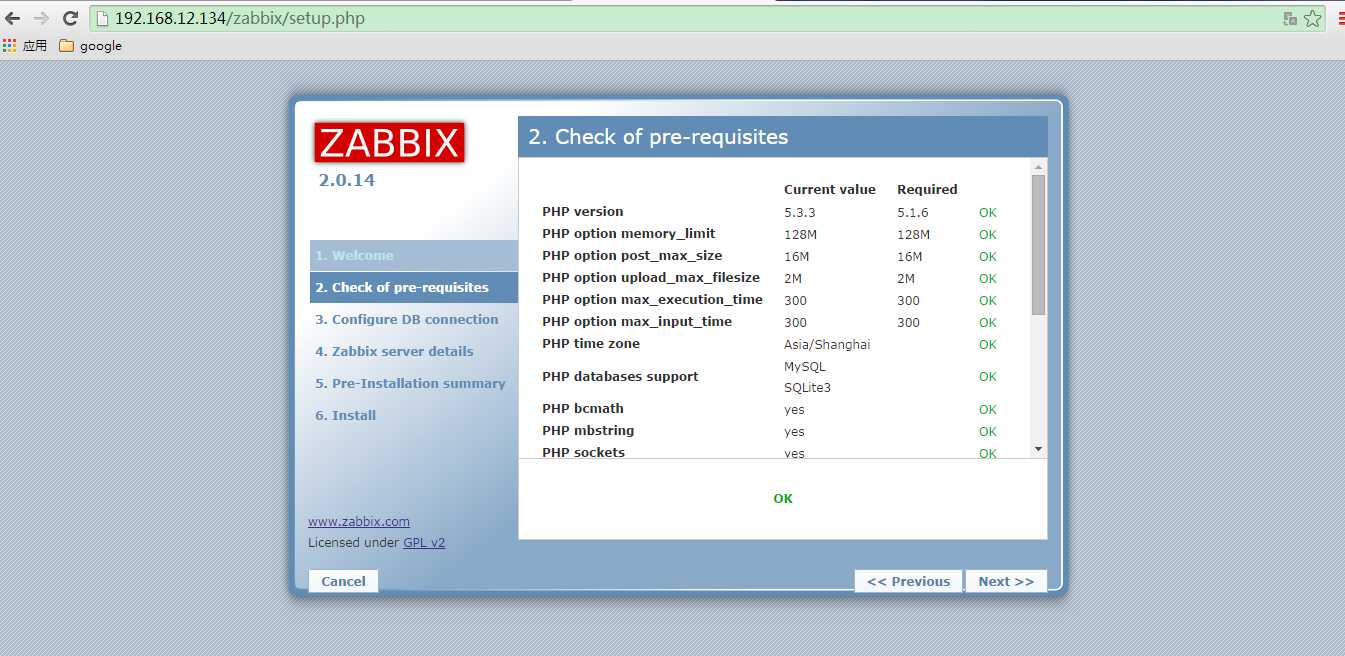Image resolution: width=1345 pixels, height=656 pixels.
Task: Click the PHP bcmath label
Action: 583,409
